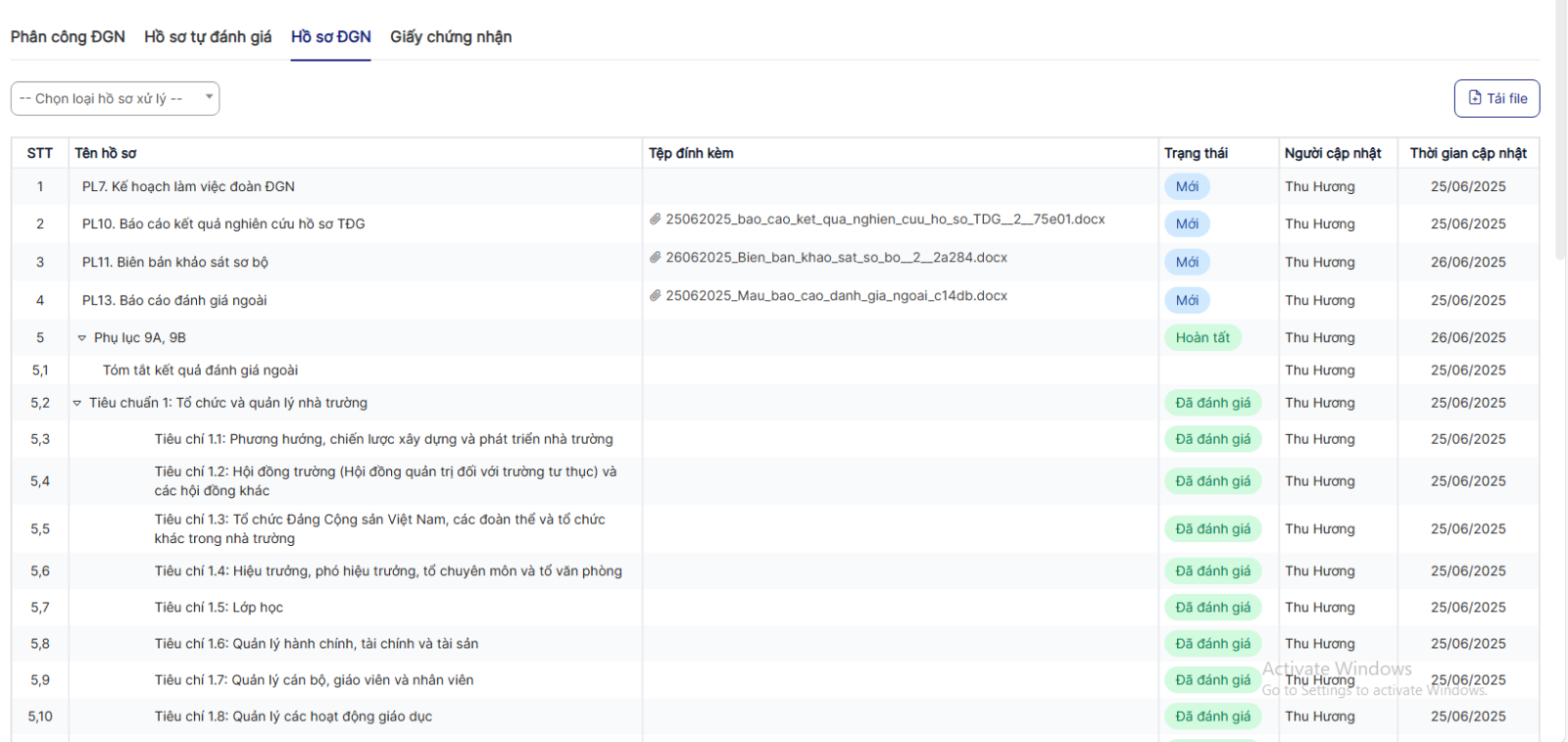This screenshot has height=742, width=1568.
Task: Open the Bien_ban_khao_sat_so_bo docx attachment
Action: (836, 258)
